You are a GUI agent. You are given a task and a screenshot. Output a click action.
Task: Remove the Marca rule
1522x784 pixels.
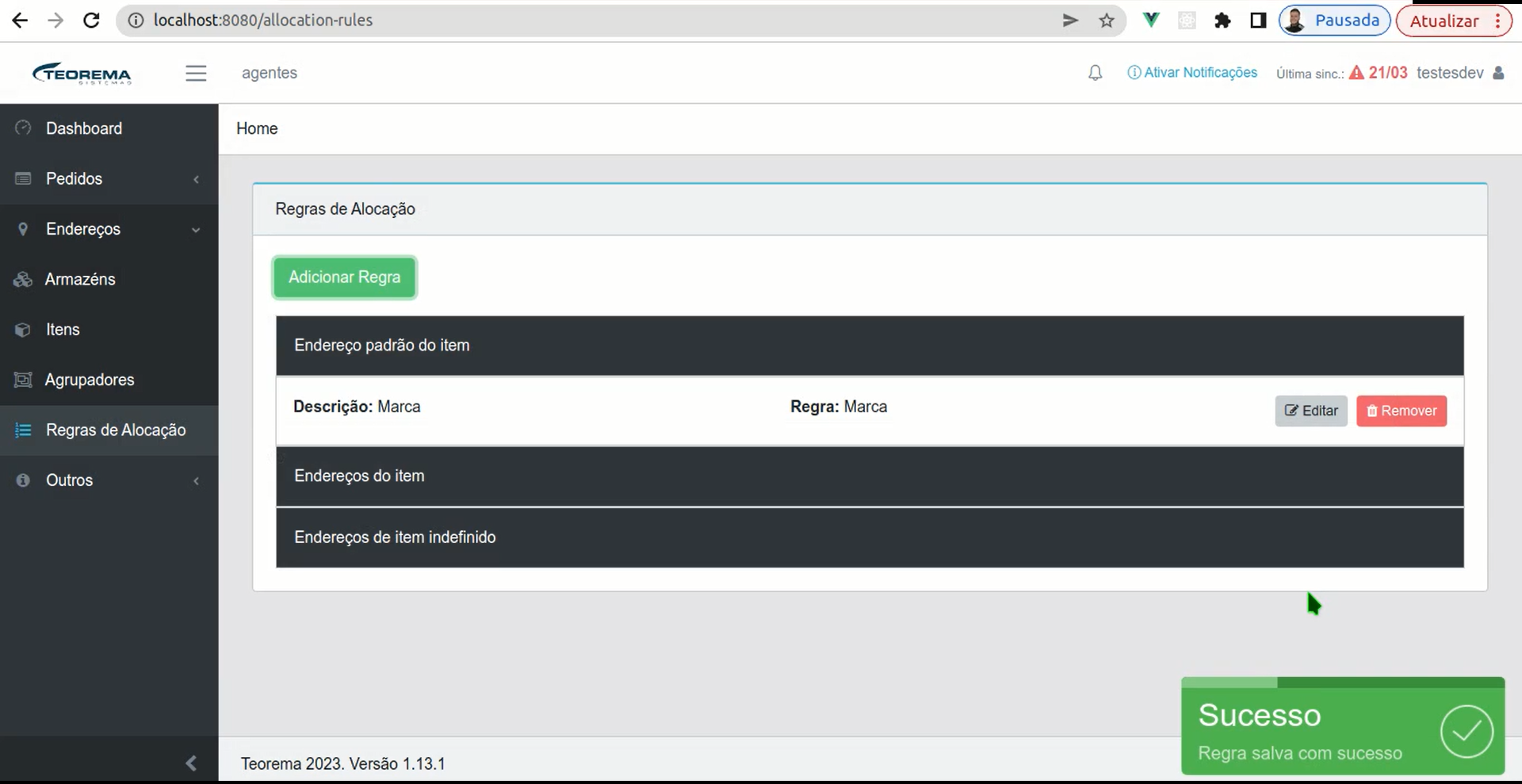(1402, 411)
